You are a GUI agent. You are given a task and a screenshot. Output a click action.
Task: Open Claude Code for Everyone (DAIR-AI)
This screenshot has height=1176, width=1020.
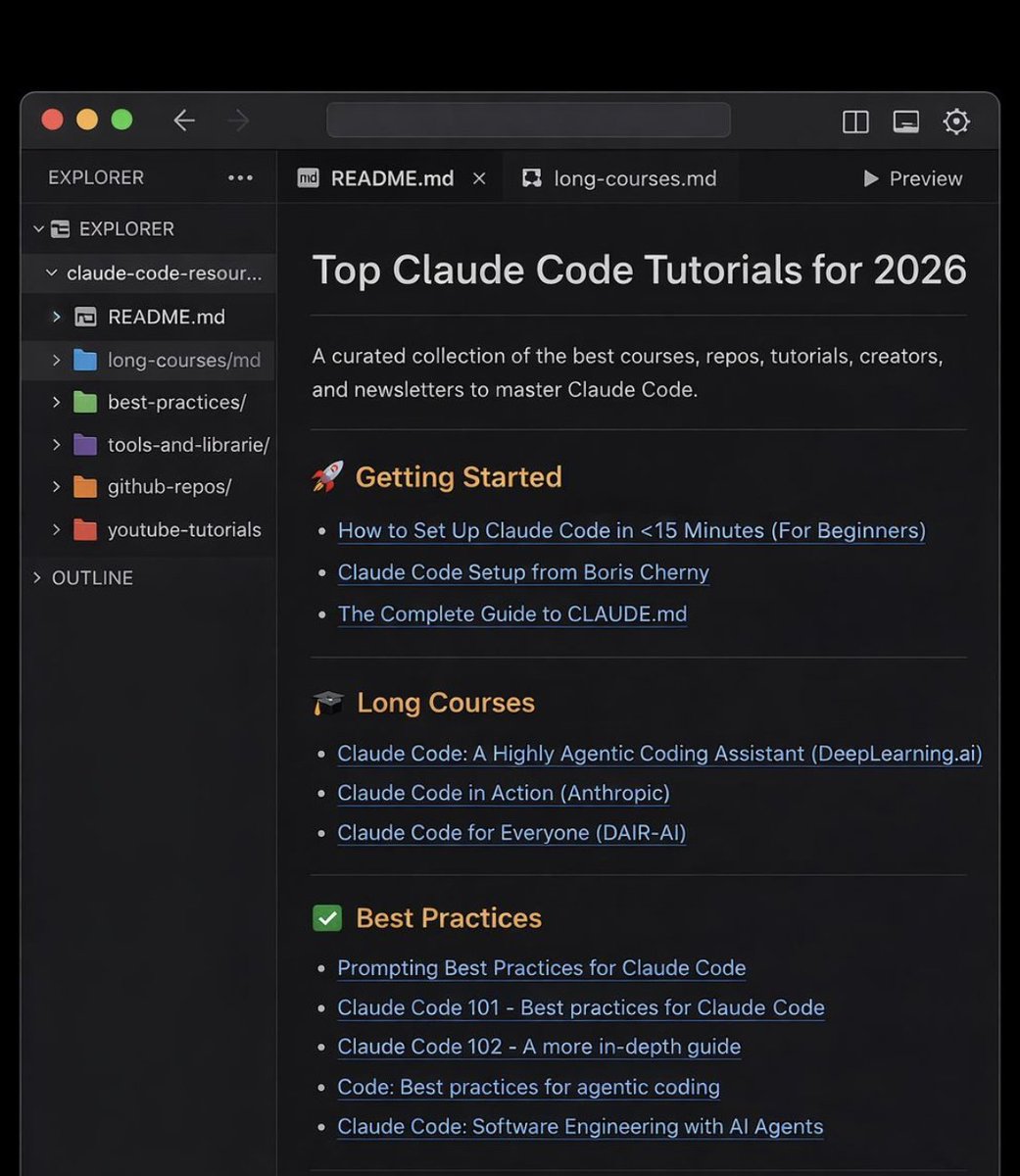pyautogui.click(x=511, y=833)
